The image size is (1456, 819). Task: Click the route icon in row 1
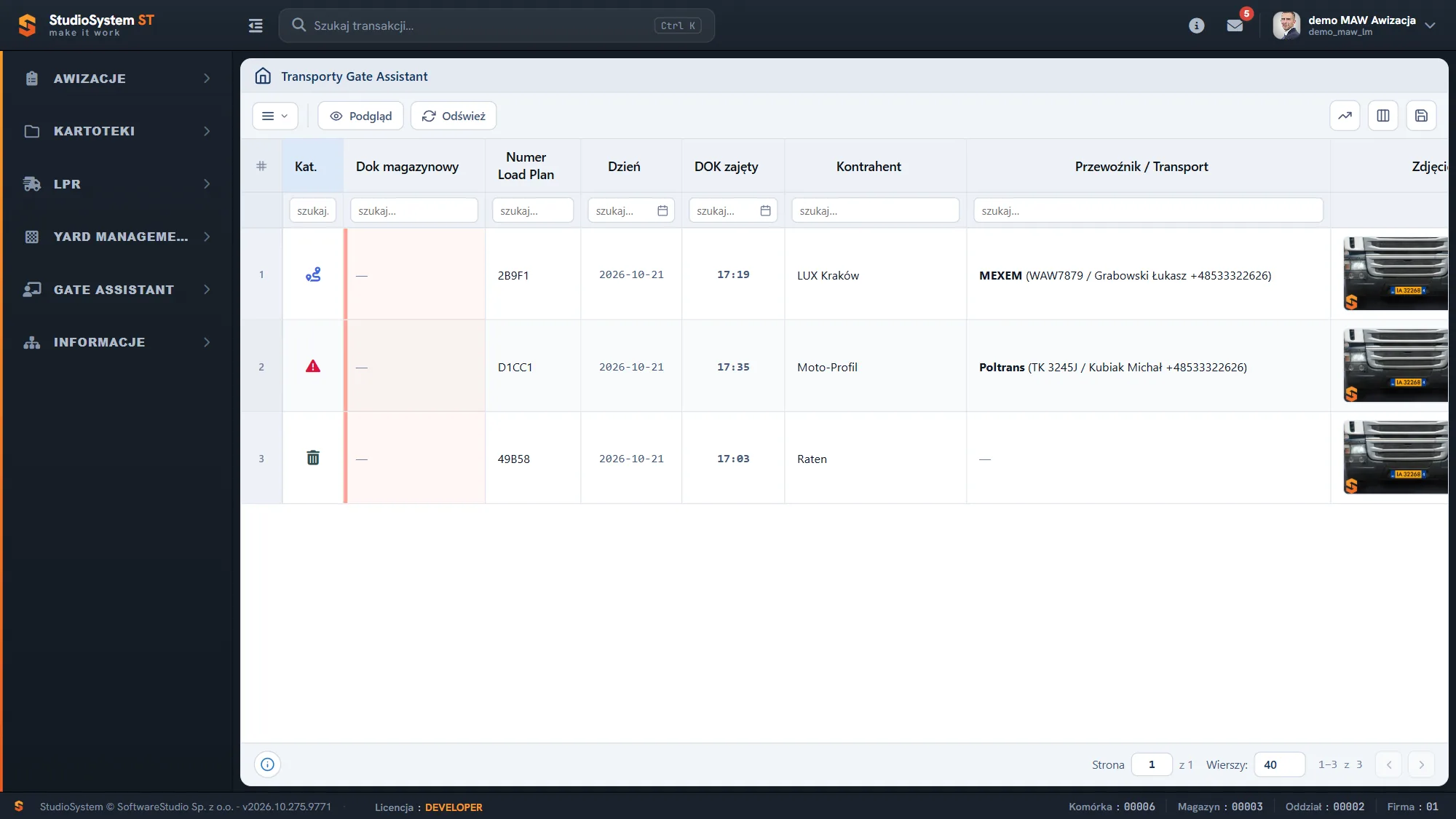pos(313,274)
